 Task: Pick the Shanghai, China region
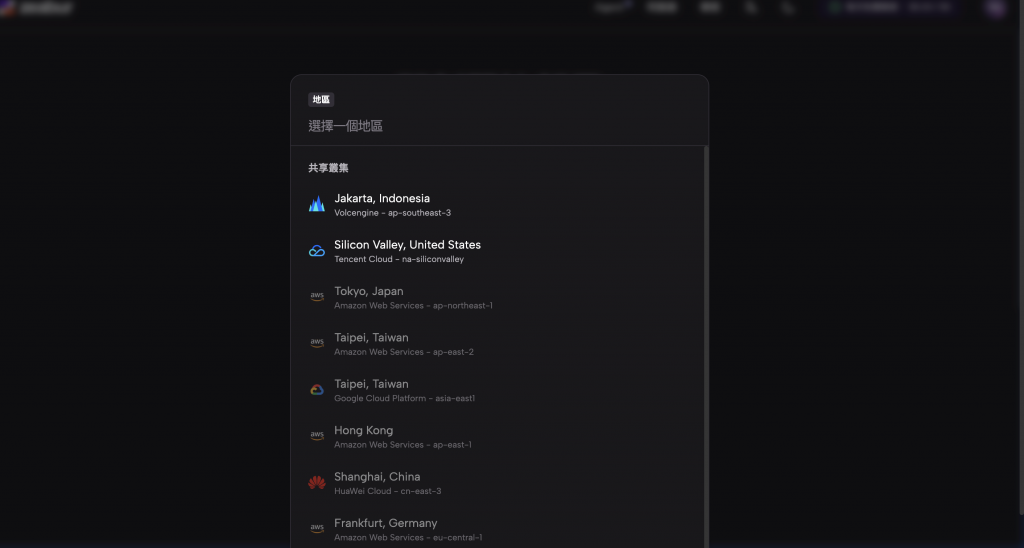click(x=498, y=483)
